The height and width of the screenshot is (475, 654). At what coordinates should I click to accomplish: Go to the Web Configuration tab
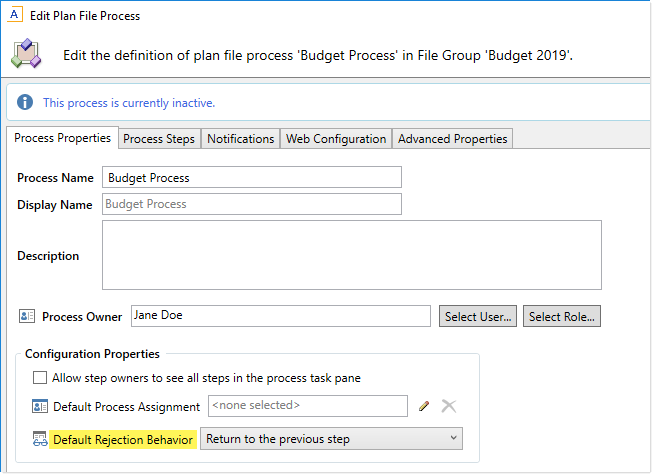point(336,139)
